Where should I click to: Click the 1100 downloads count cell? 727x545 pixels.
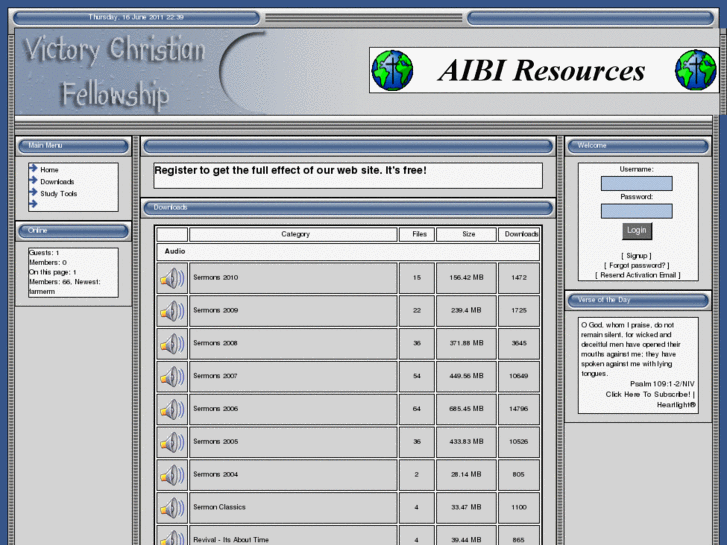[519, 507]
